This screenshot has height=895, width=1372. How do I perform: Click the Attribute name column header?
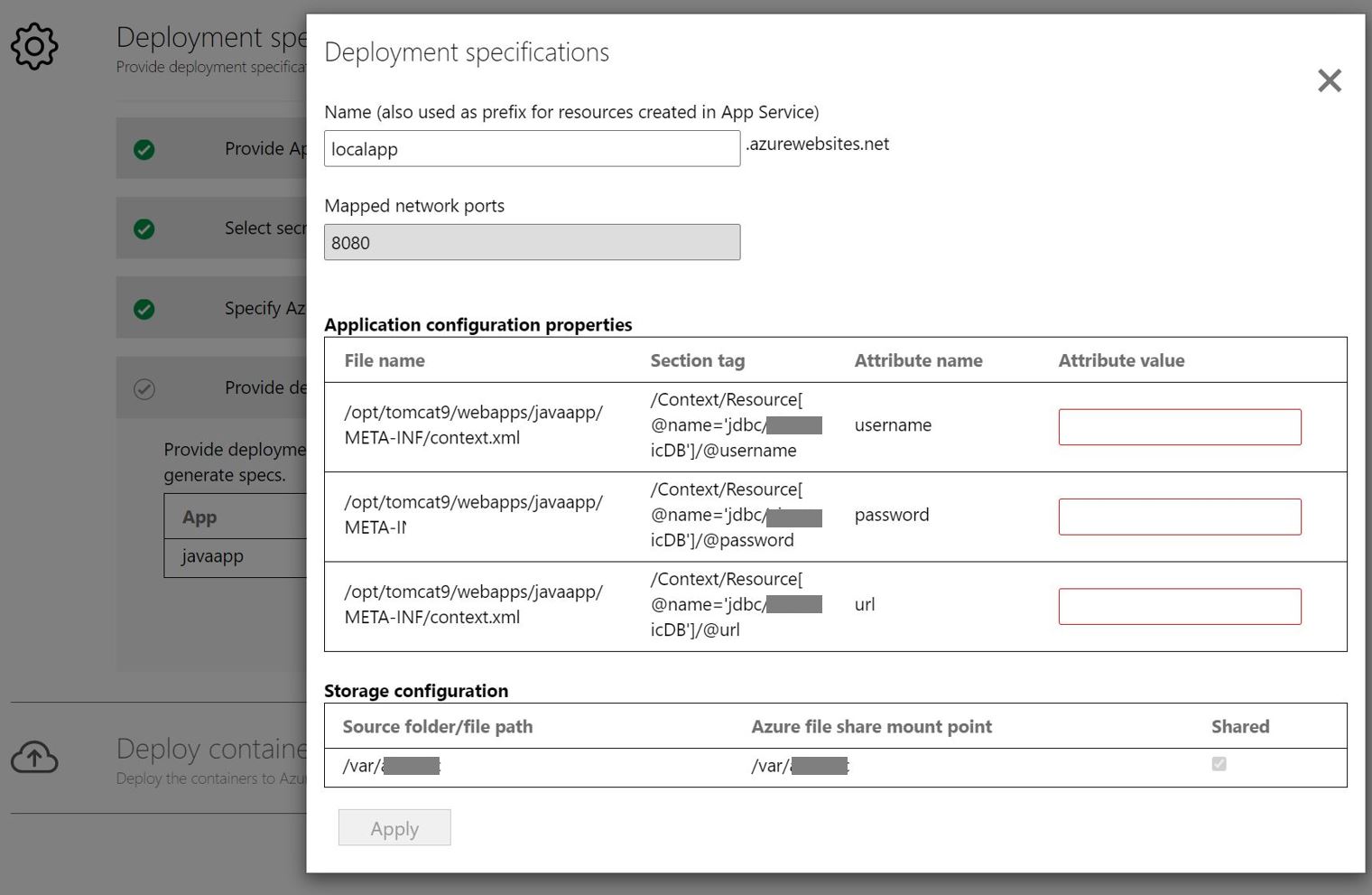[918, 359]
